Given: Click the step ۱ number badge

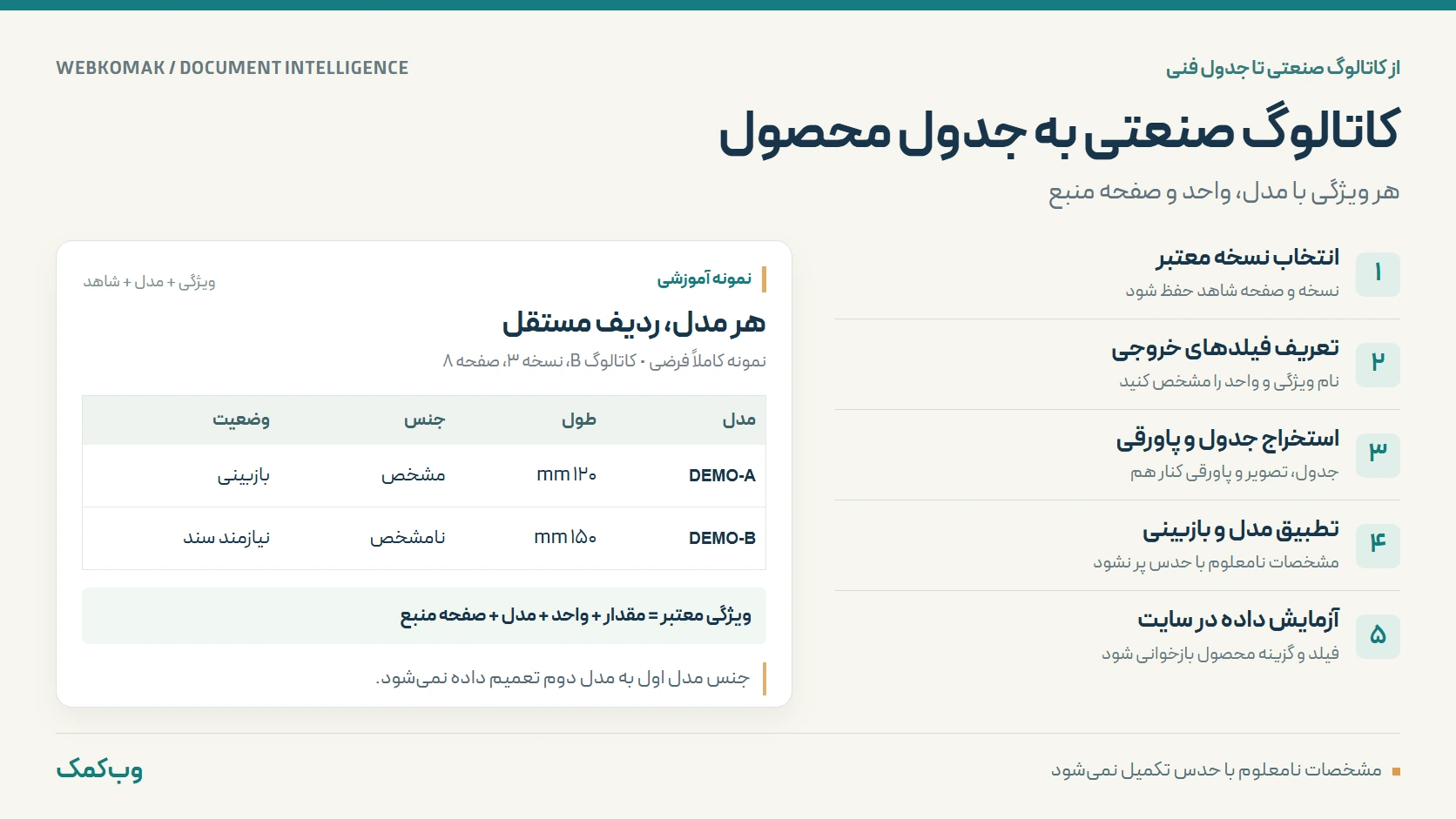Looking at the screenshot, I should pyautogui.click(x=1378, y=274).
